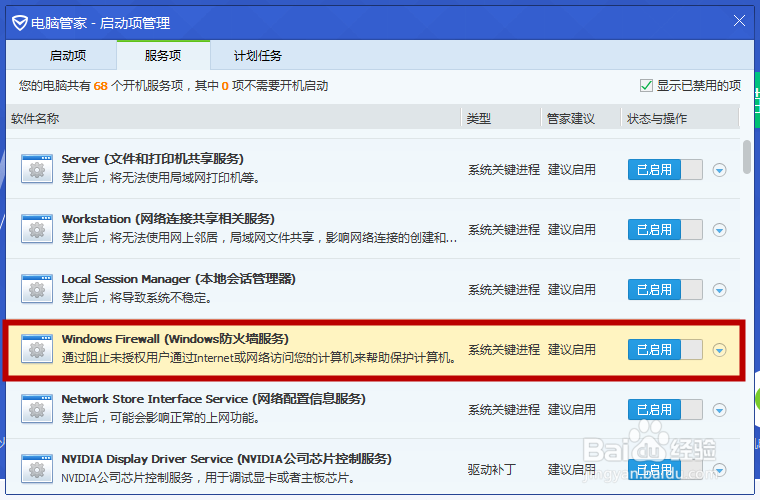Viewport: 760px width, 500px height.
Task: Select the Workstation (网络连接共享相关服务) title
Action: (168, 219)
